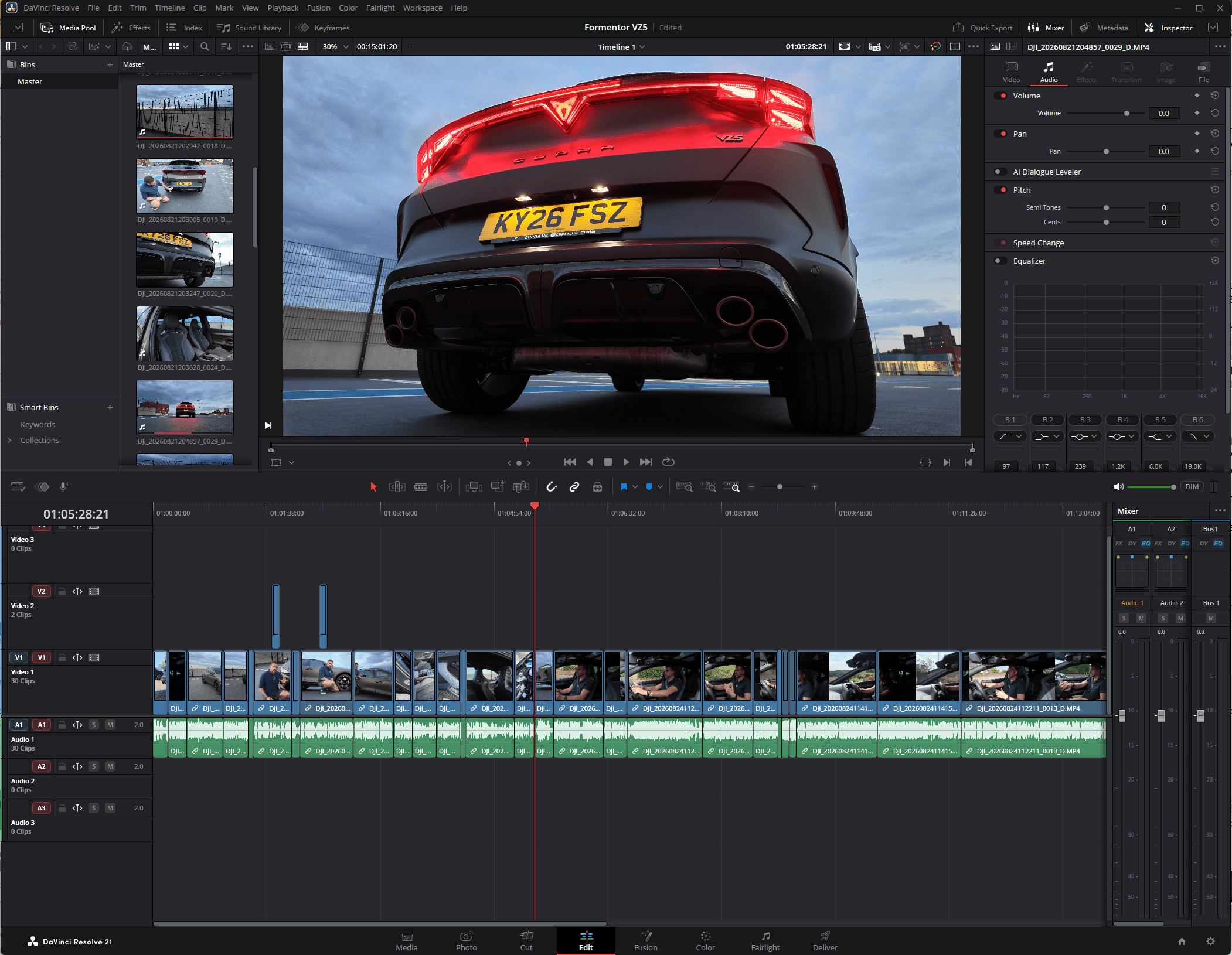Click the timeline timecode 01:05:28:21 field
This screenshot has height=955, width=1232.
76,514
